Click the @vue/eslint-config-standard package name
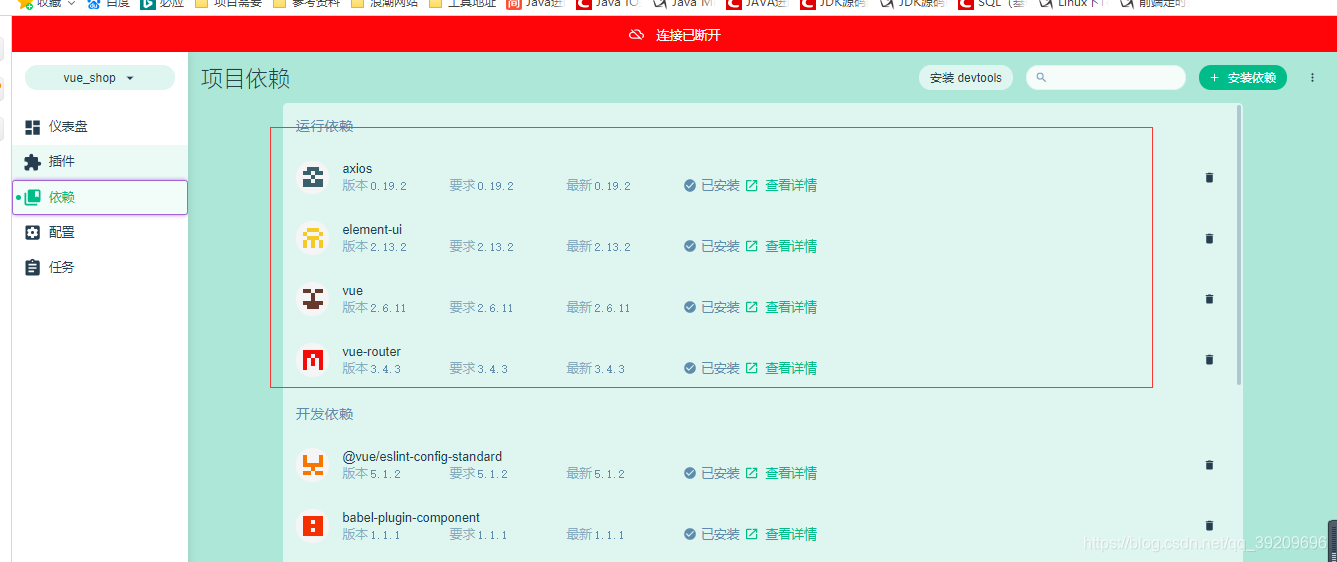The width and height of the screenshot is (1337, 562). tap(422, 457)
